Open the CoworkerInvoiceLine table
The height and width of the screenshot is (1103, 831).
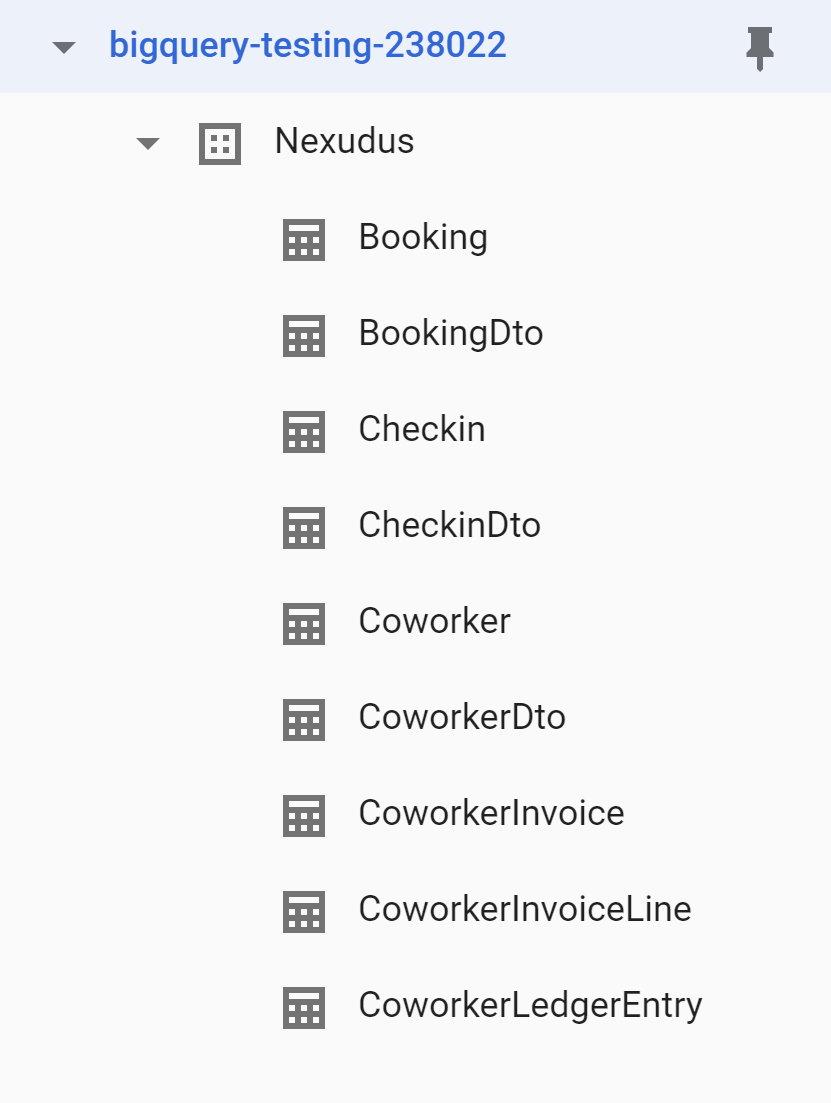(525, 910)
